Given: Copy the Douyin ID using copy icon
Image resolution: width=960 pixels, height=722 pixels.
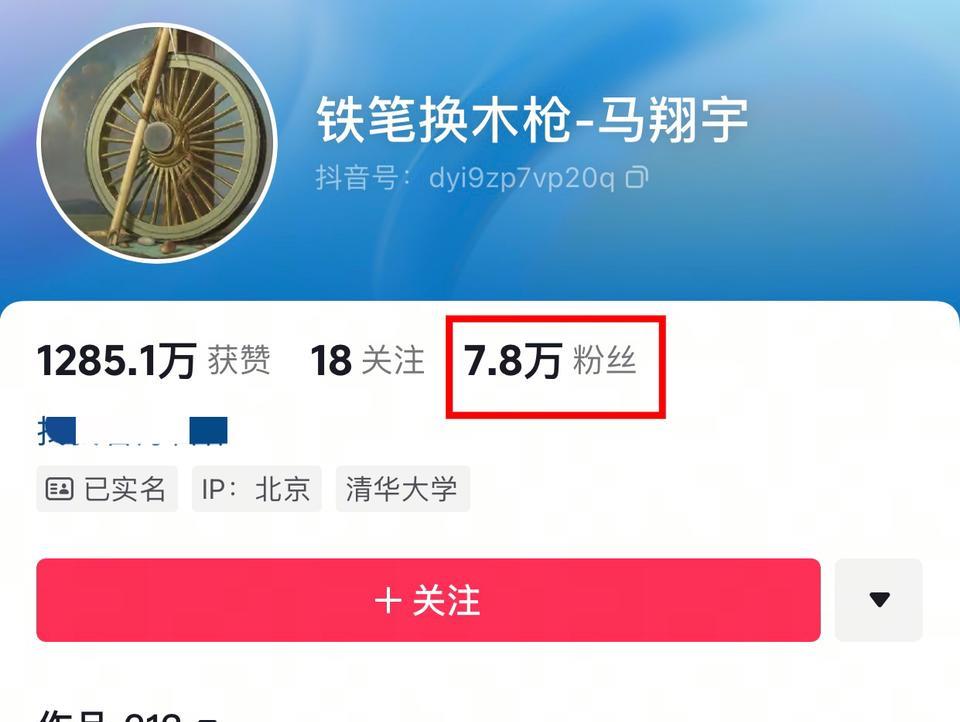Looking at the screenshot, I should (637, 177).
